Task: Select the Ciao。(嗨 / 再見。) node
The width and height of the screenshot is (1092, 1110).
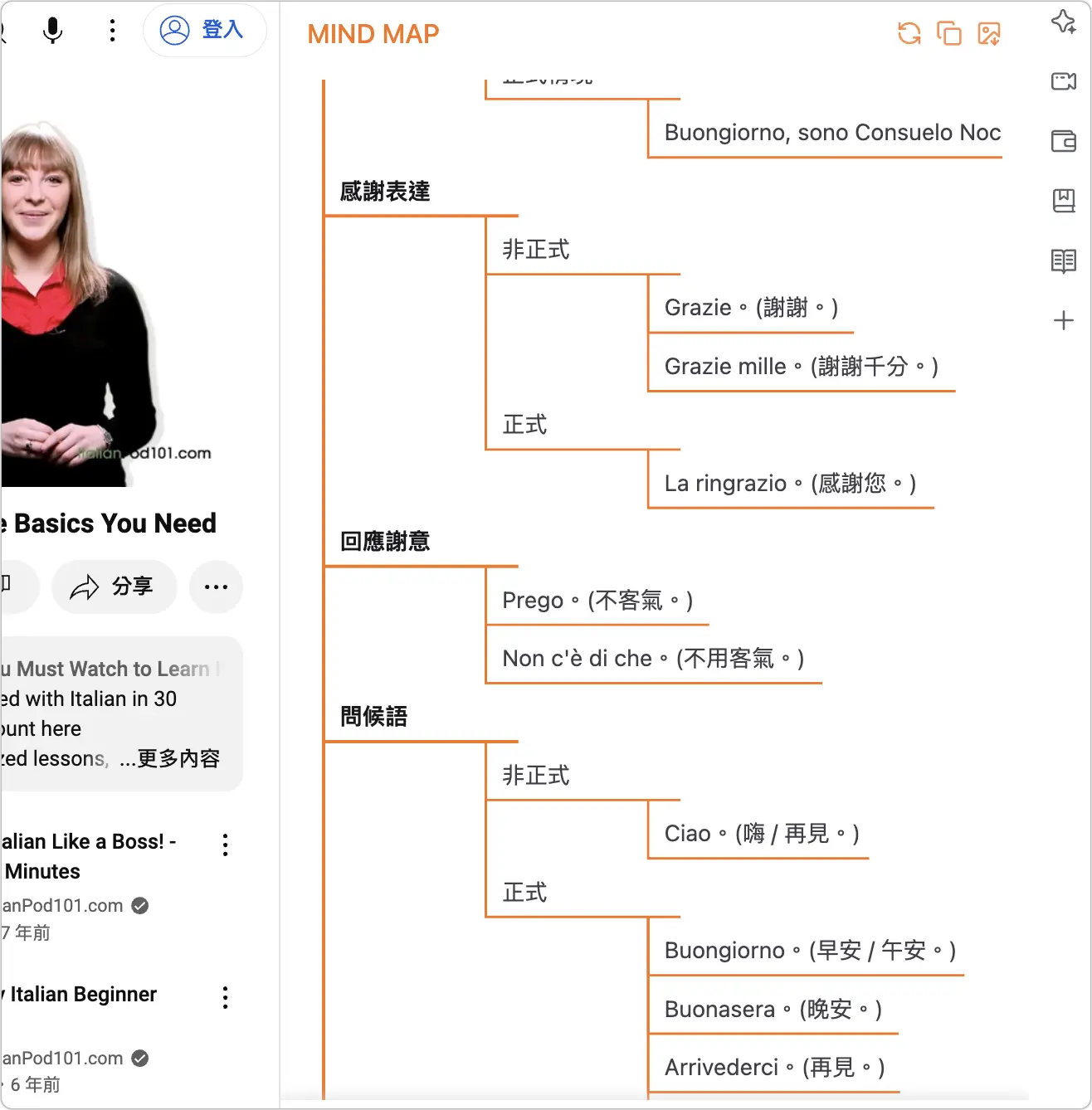Action: pyautogui.click(x=762, y=834)
